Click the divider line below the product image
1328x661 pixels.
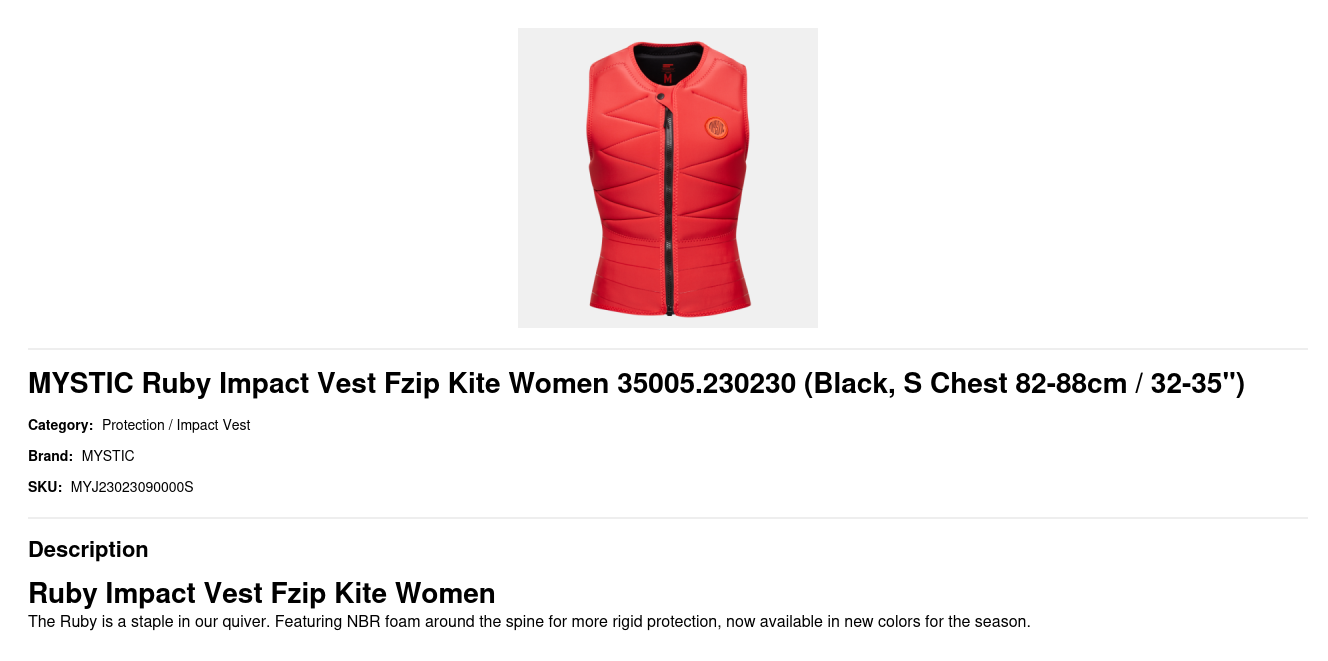[x=668, y=349]
